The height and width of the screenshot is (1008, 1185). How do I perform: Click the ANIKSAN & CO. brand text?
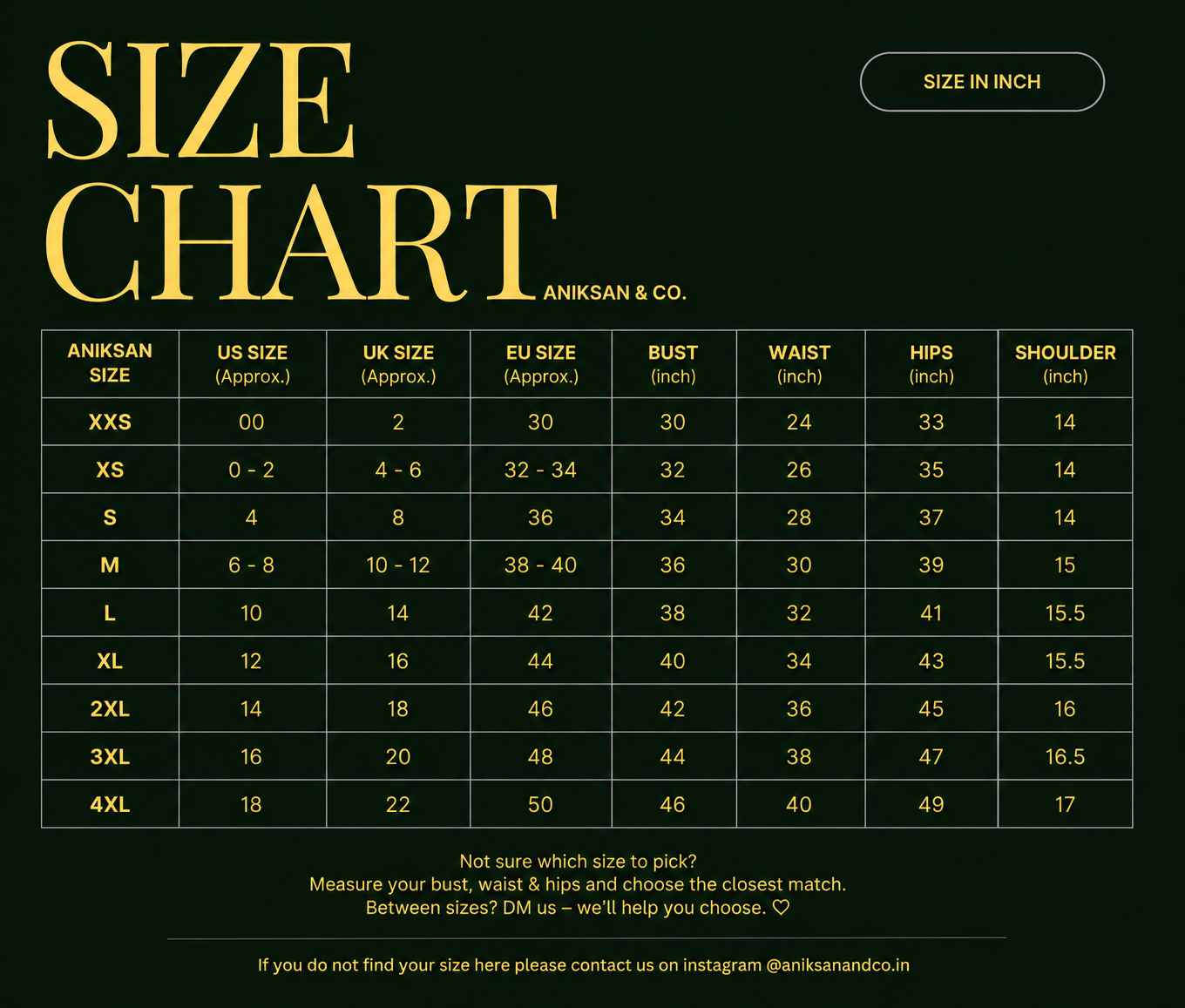(x=615, y=293)
